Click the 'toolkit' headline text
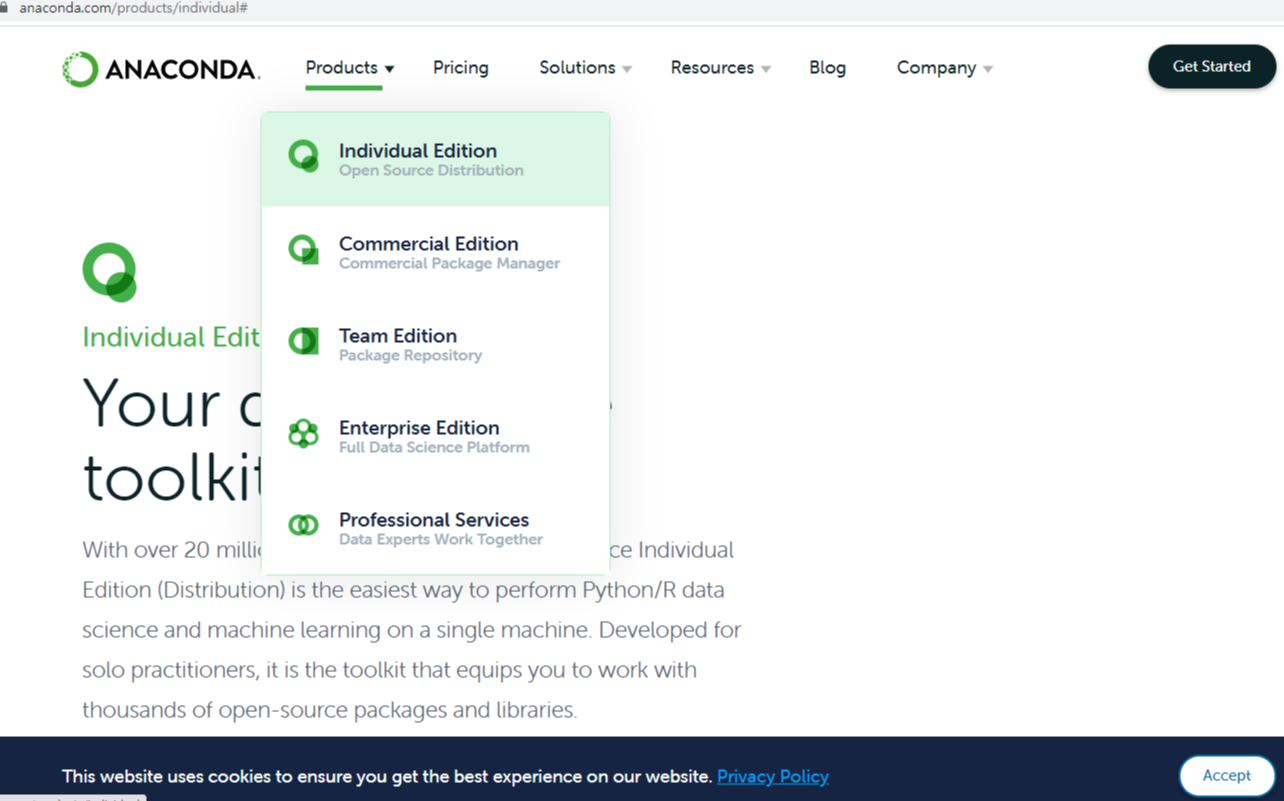1284x801 pixels. (171, 476)
